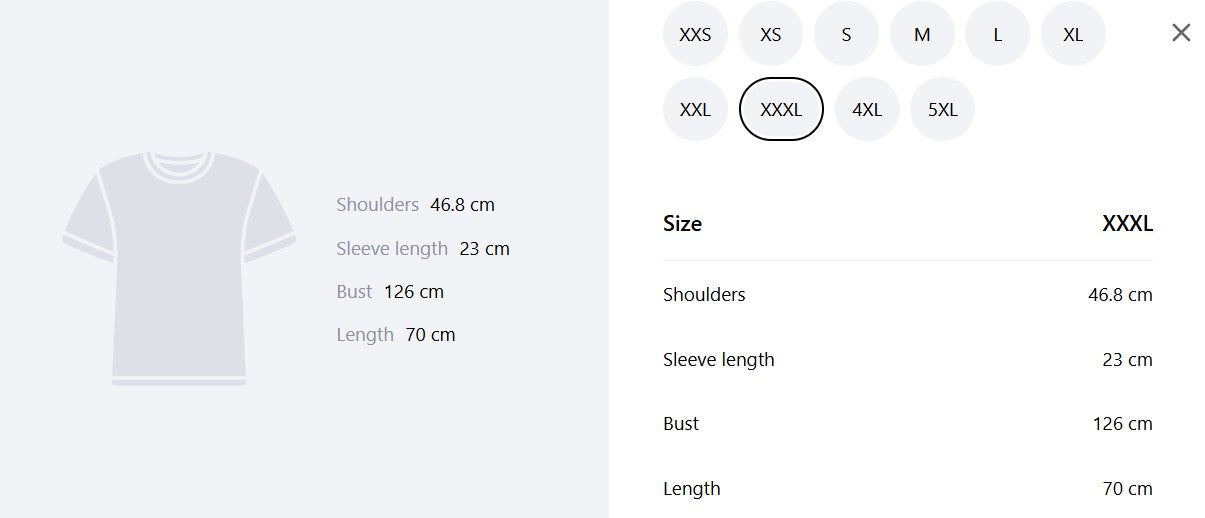Click the Shoulders row in the size table
Image resolution: width=1205 pixels, height=518 pixels.
click(908, 295)
